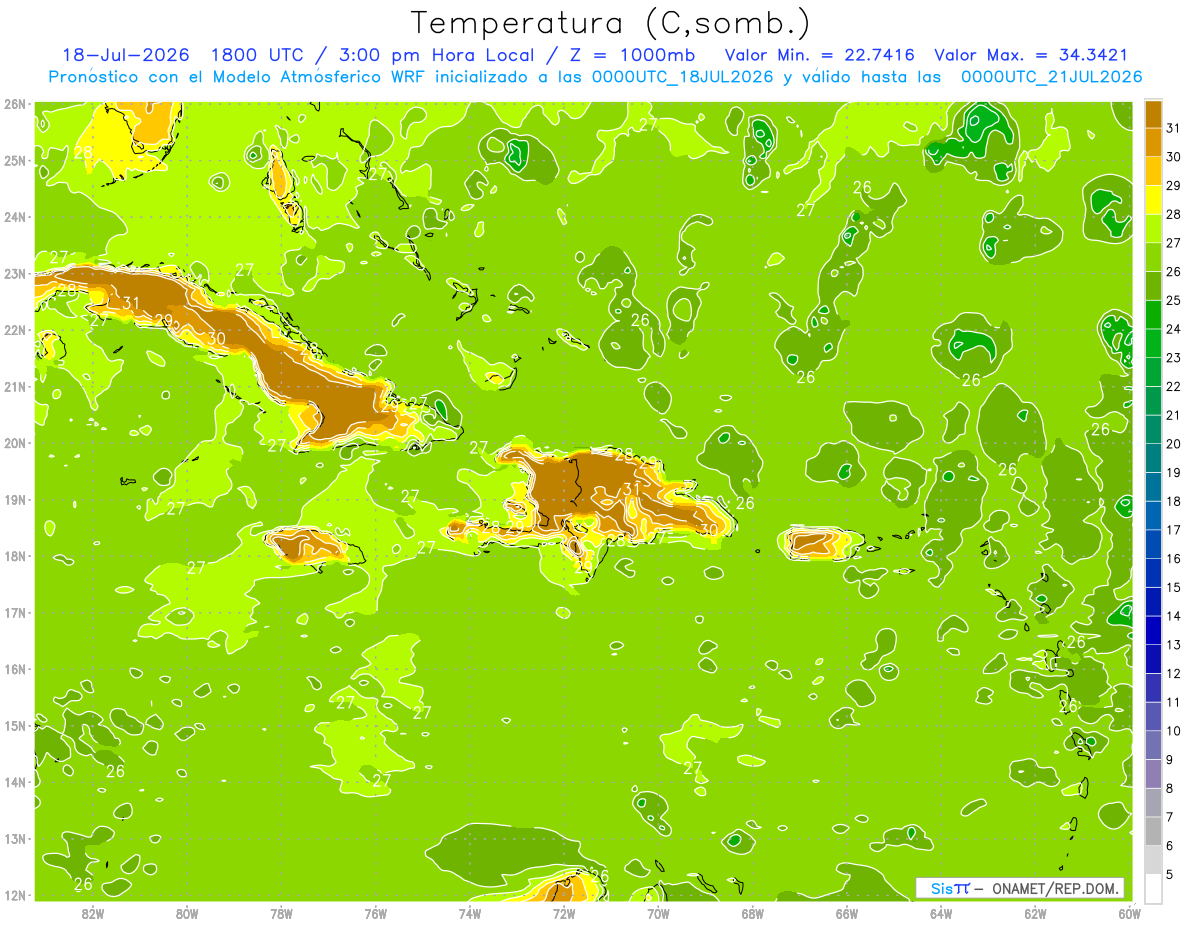This screenshot has height=927, width=1200.
Task: Click the 22N latitude axis label
Action: point(14,330)
